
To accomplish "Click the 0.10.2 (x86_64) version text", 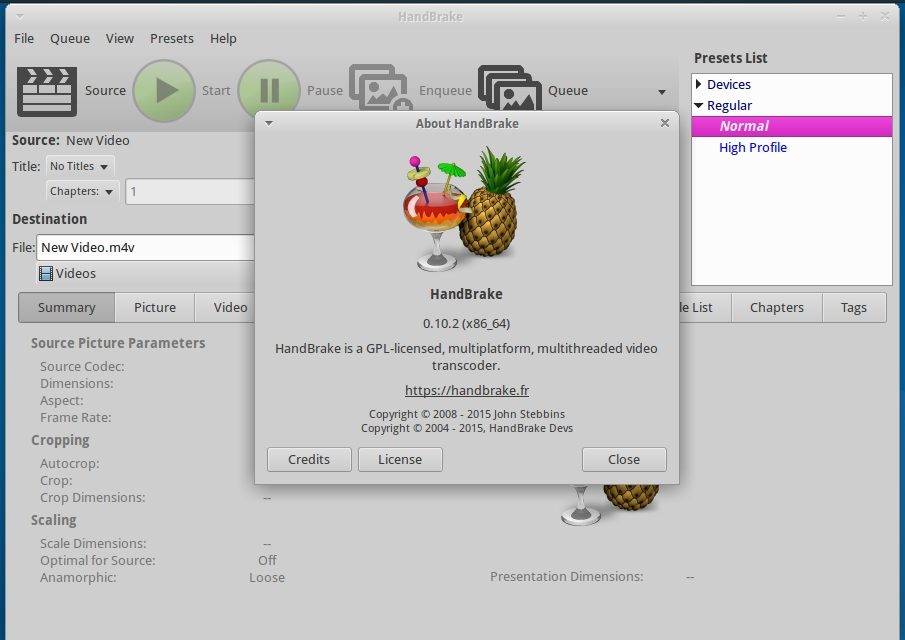I will 466,324.
